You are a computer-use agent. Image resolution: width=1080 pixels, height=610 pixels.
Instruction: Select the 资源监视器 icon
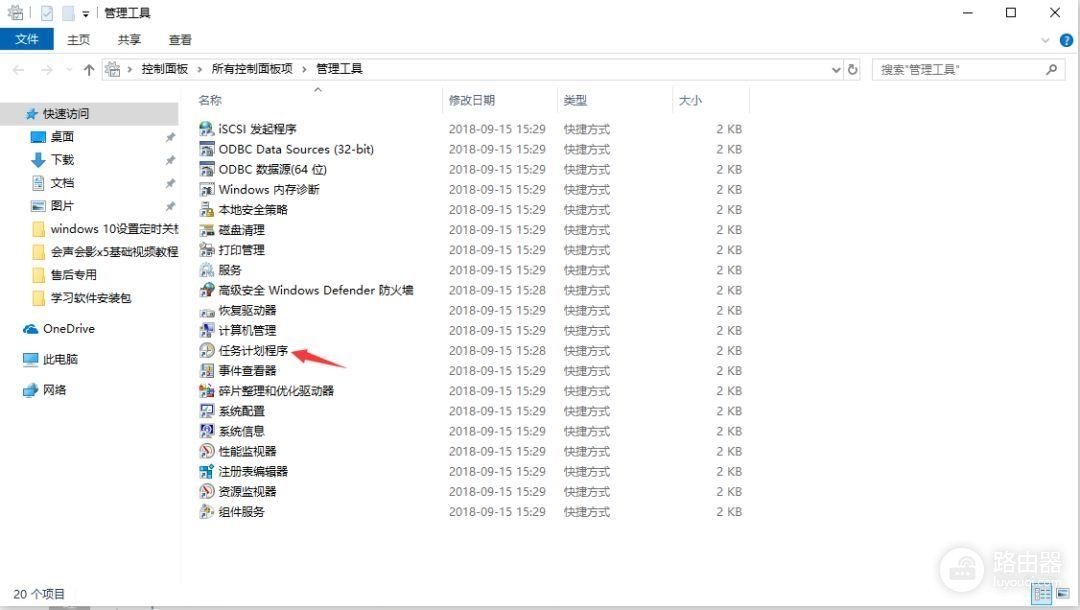(x=207, y=492)
